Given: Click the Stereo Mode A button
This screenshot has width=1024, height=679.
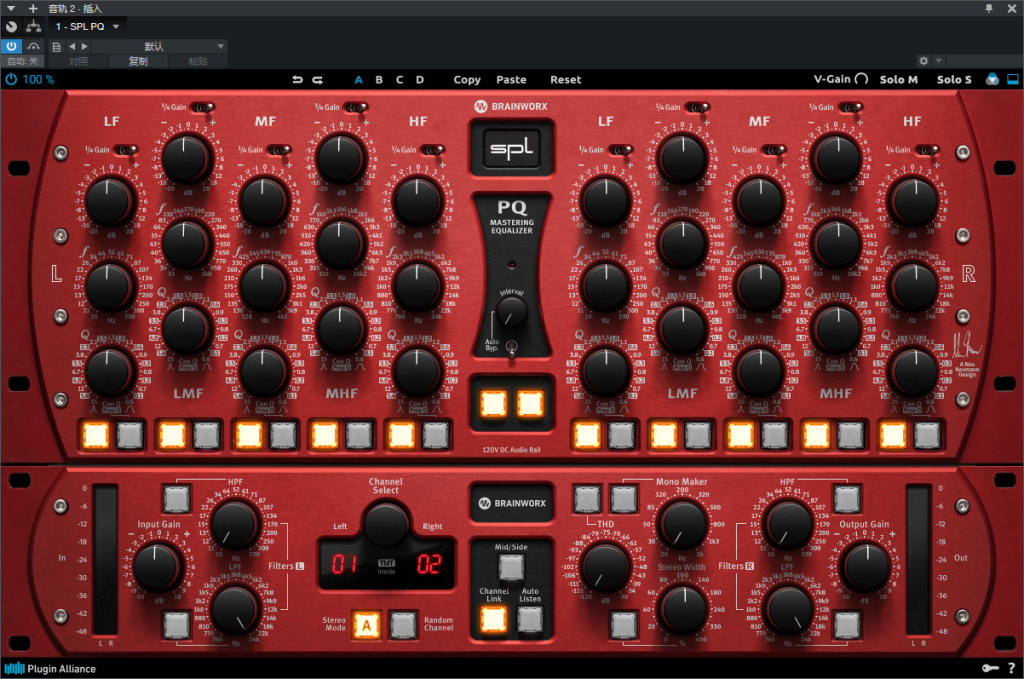Looking at the screenshot, I should (366, 624).
